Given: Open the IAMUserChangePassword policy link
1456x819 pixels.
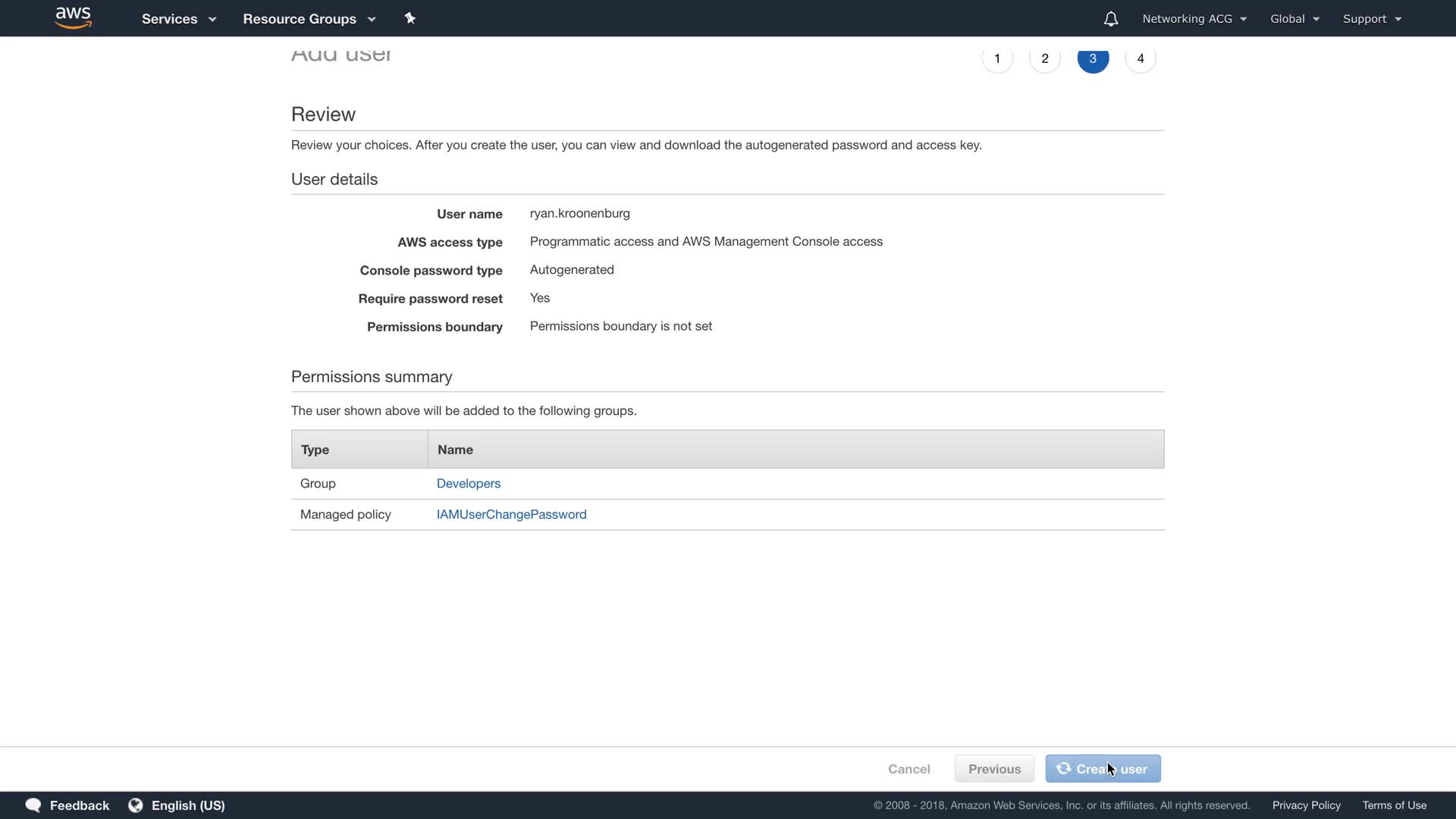Looking at the screenshot, I should coord(511,515).
